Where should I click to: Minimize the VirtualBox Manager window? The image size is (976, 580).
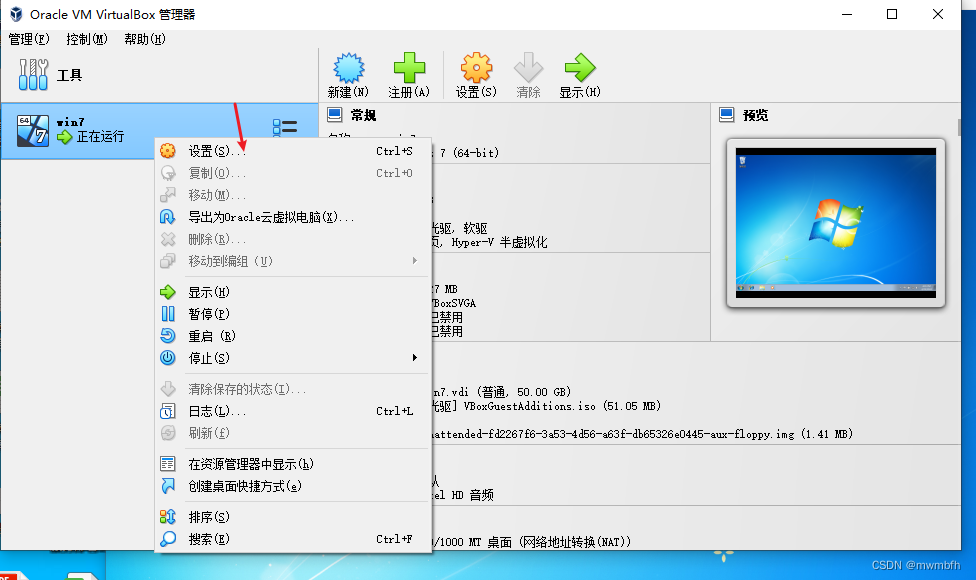coord(847,14)
